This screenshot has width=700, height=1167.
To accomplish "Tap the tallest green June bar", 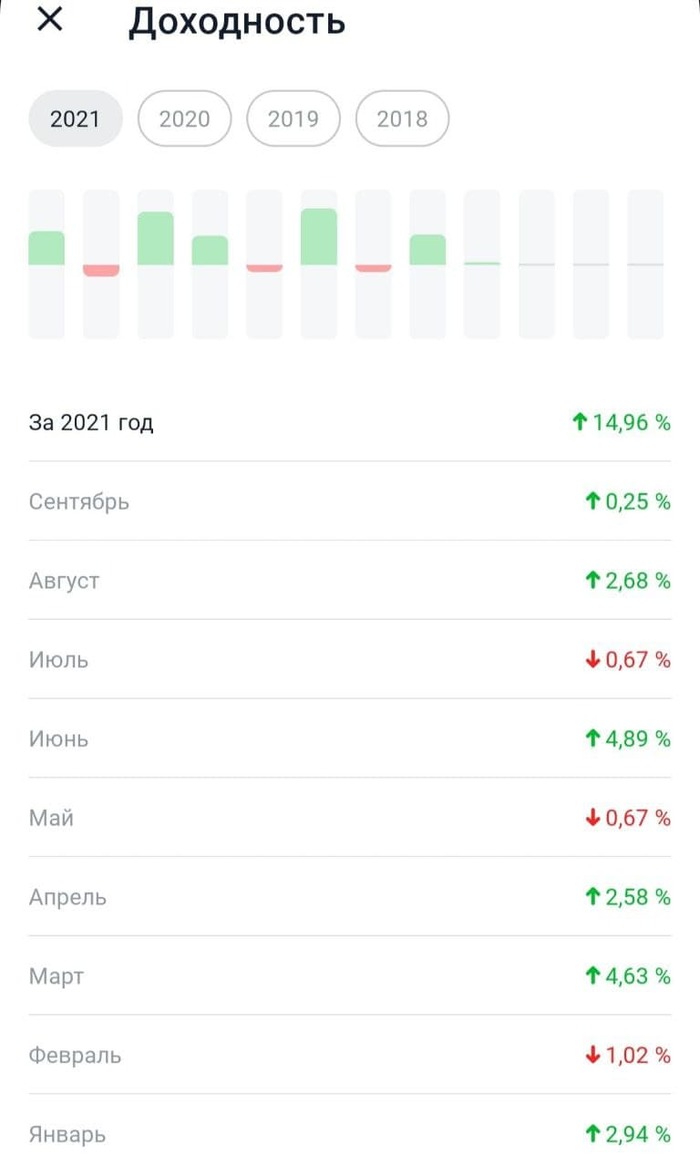I will point(319,237).
